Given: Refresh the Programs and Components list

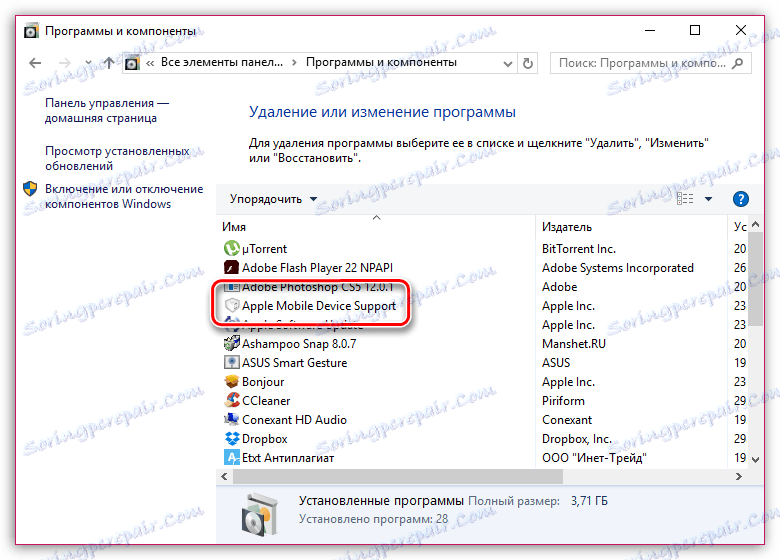Looking at the screenshot, I should [528, 63].
